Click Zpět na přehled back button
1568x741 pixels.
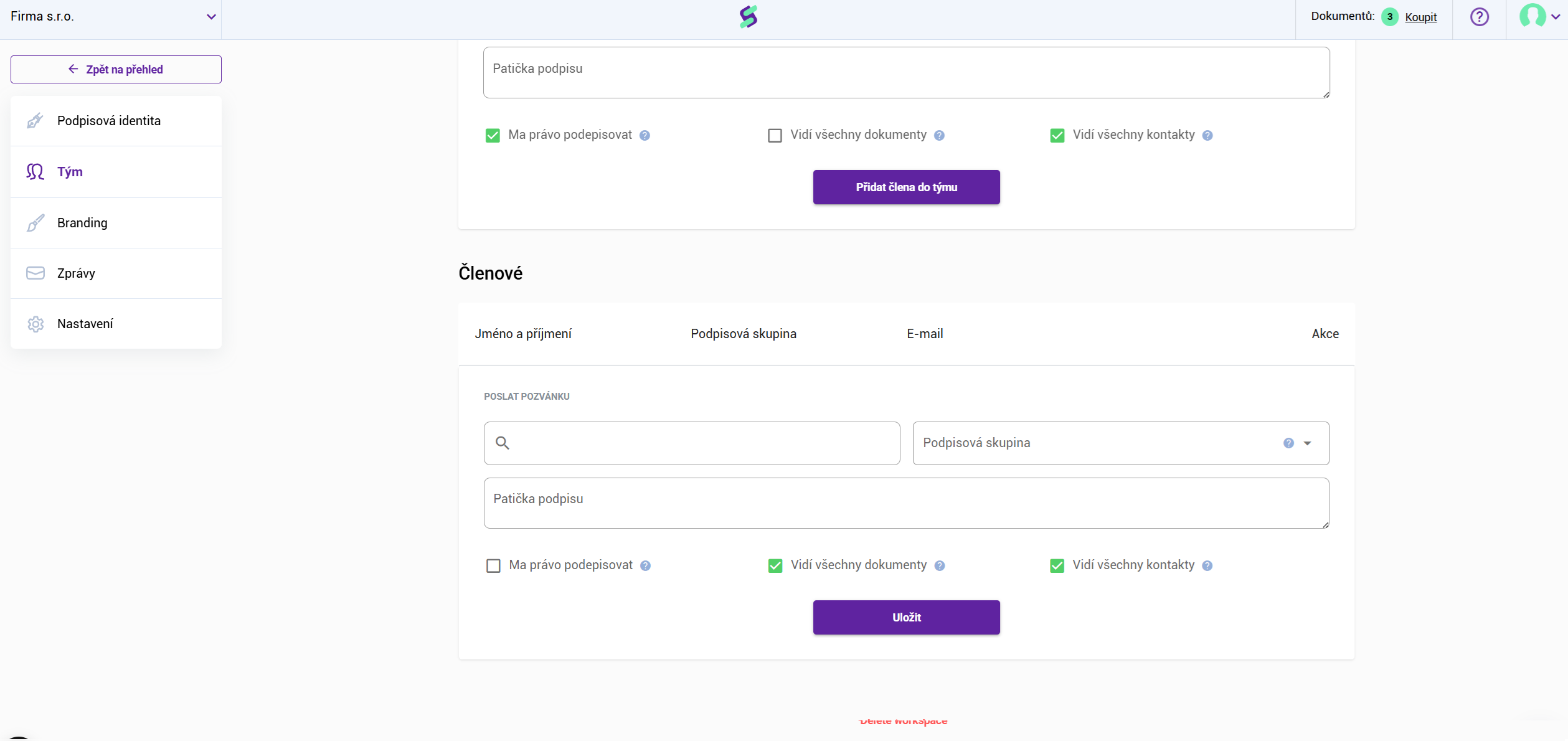click(116, 69)
